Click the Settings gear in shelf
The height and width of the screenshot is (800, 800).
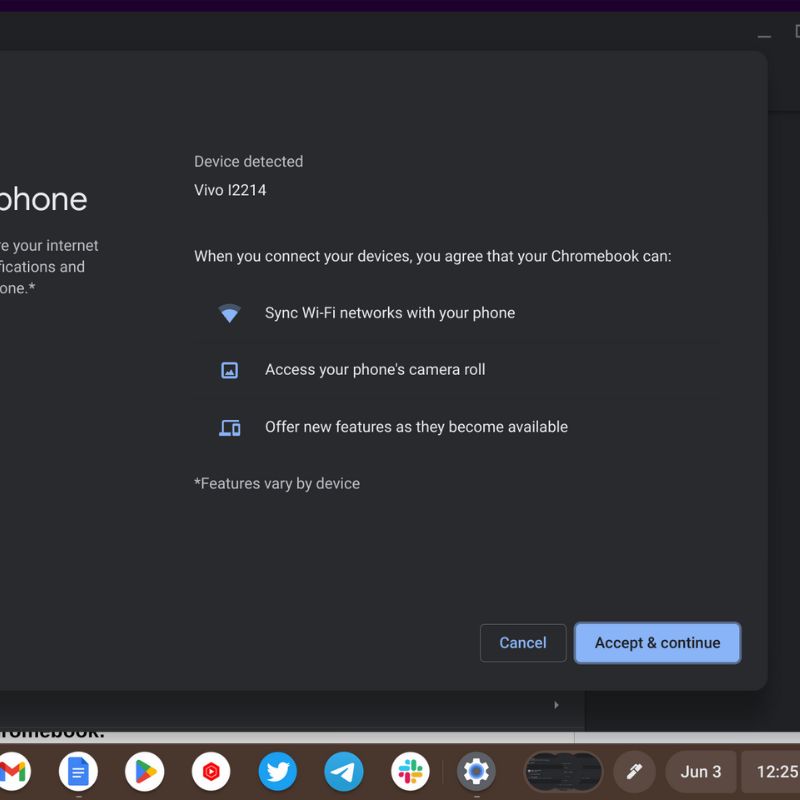476,771
